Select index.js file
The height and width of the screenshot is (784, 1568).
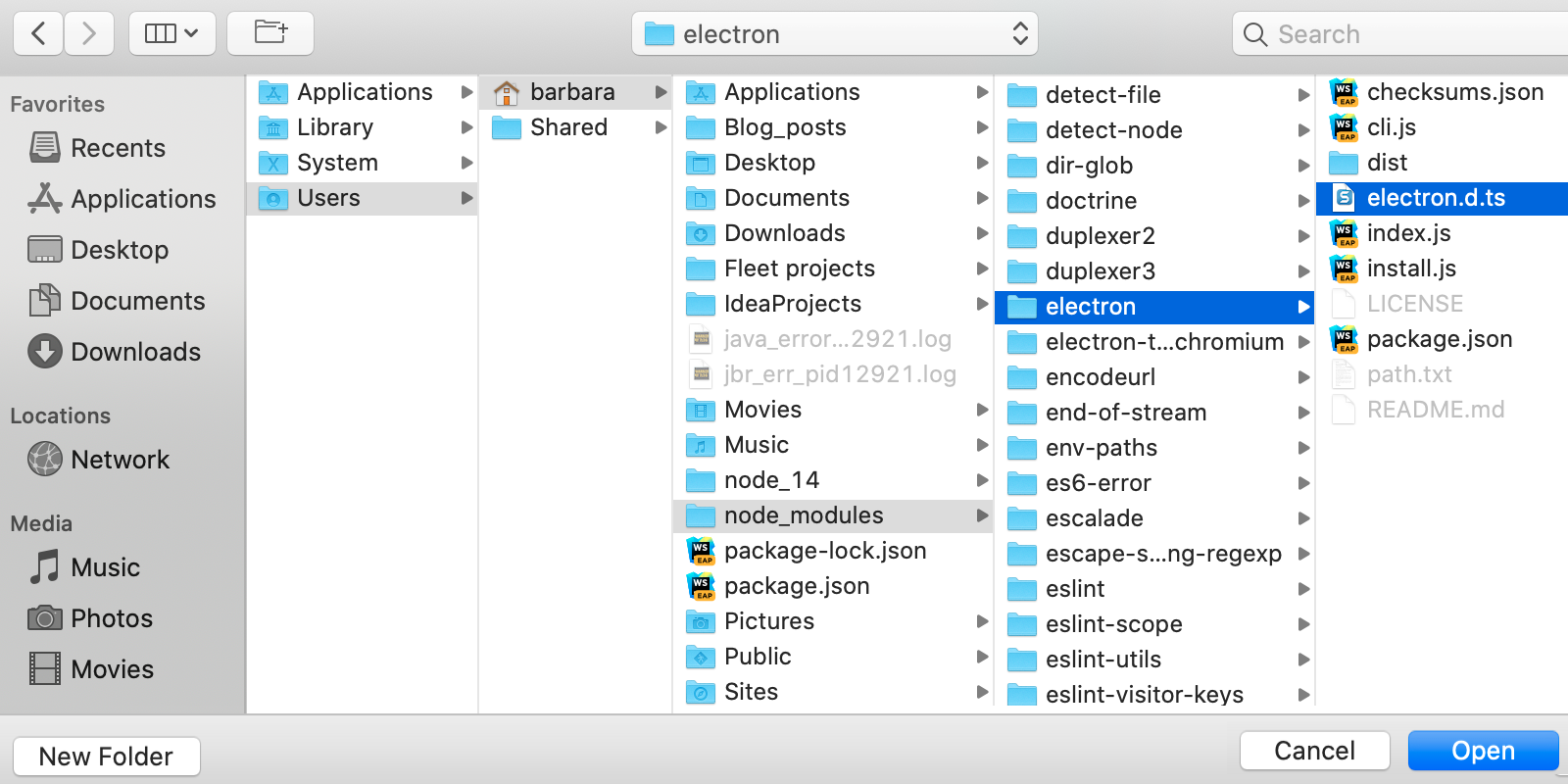pos(1442,233)
